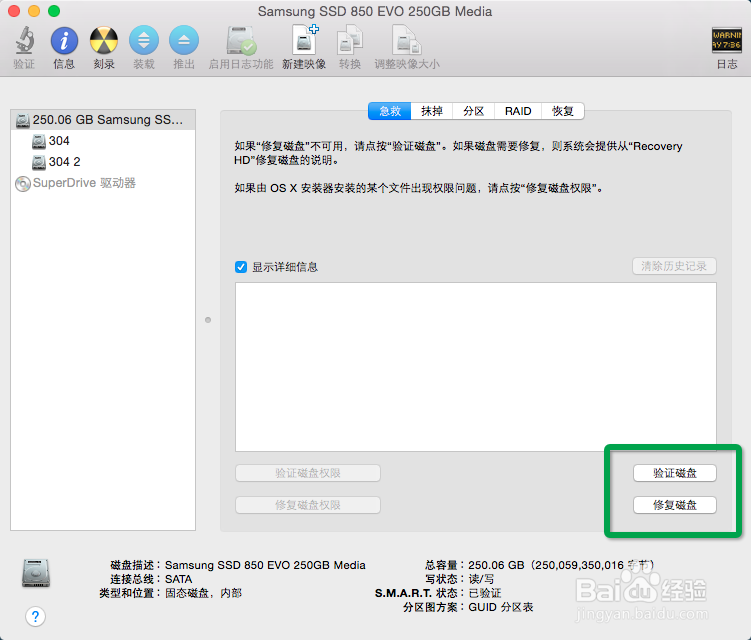Click the large hard disk icon in info footer

(36, 573)
